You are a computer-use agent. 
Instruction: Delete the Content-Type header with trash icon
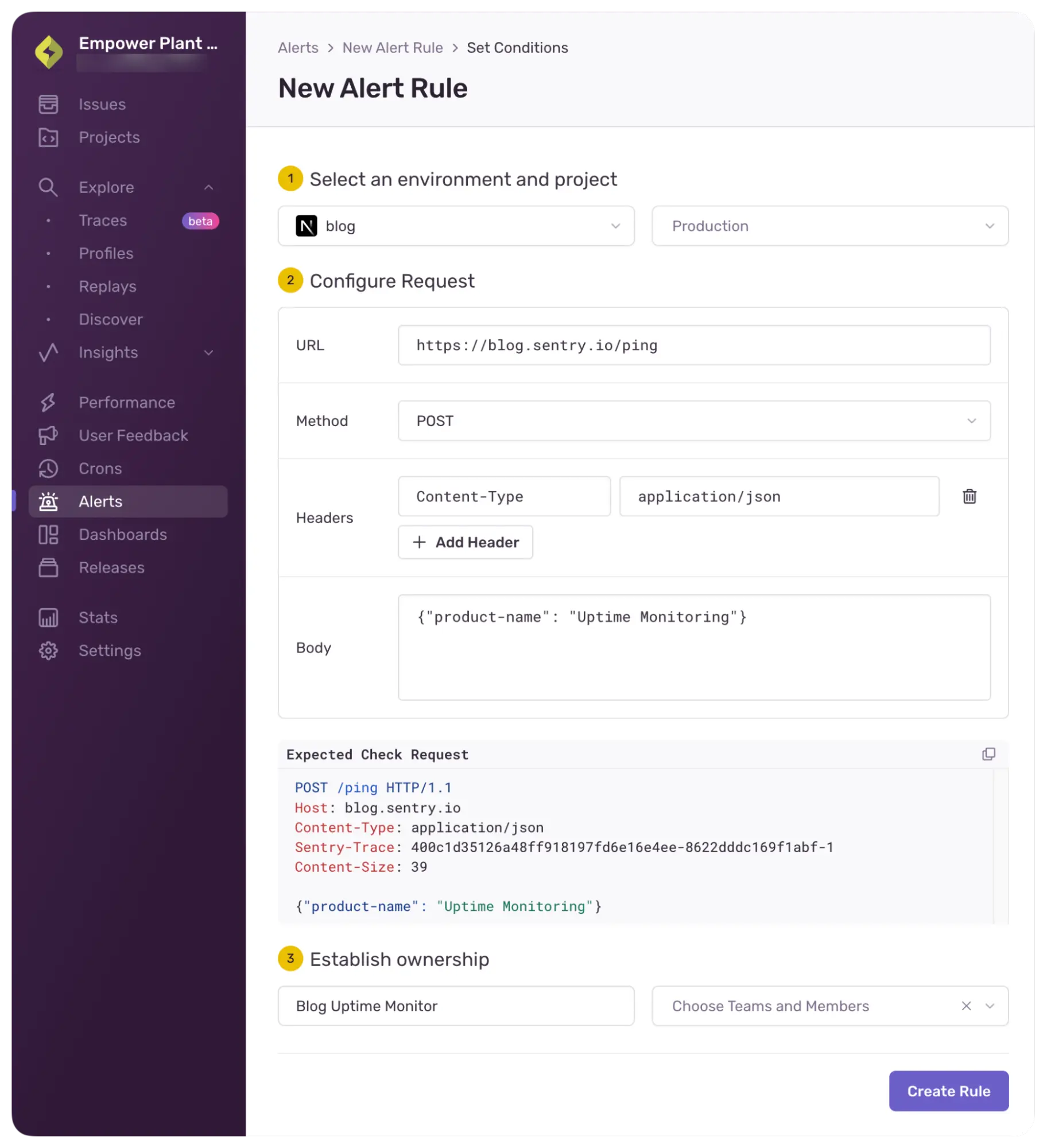coord(969,496)
